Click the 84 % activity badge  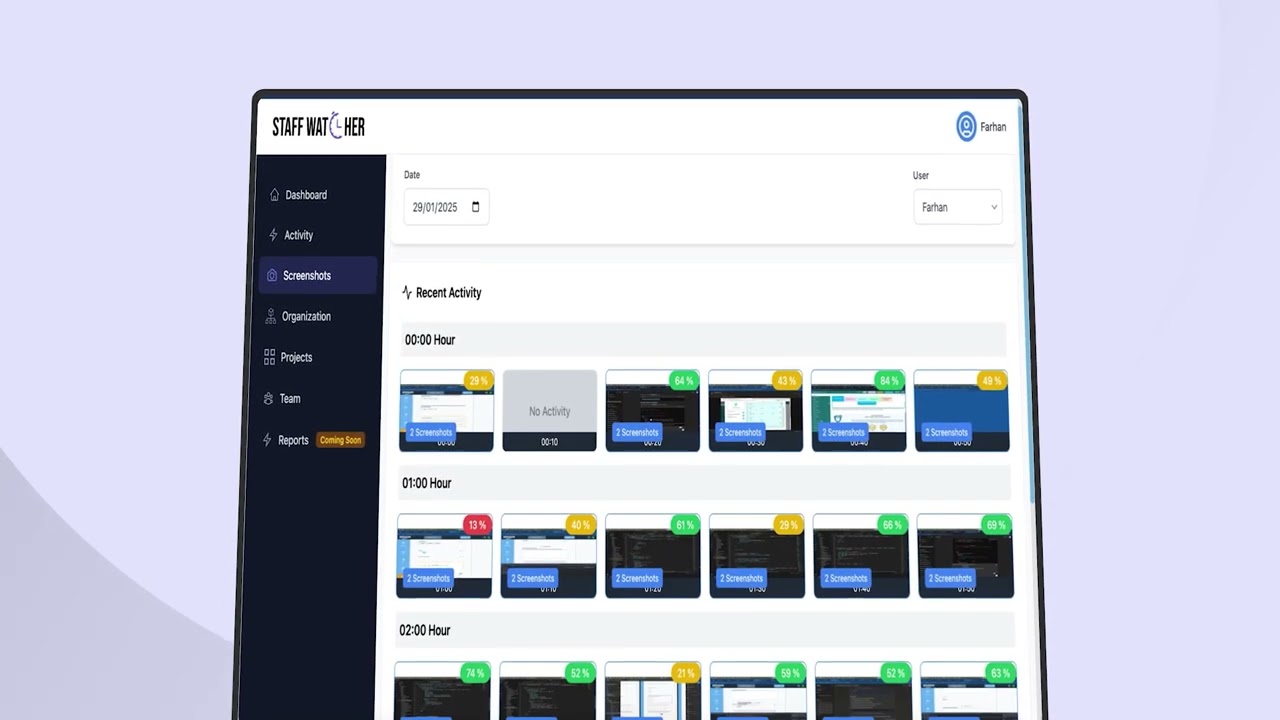pos(888,380)
